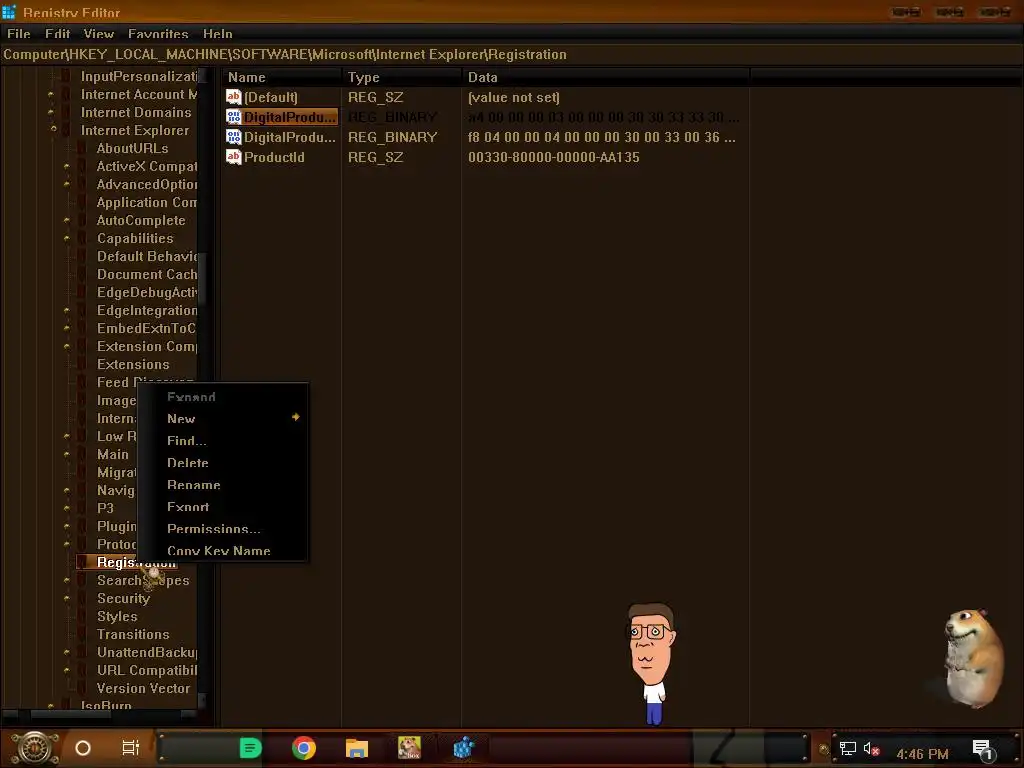Open the Favorites menu
The image size is (1024, 768).
(158, 34)
